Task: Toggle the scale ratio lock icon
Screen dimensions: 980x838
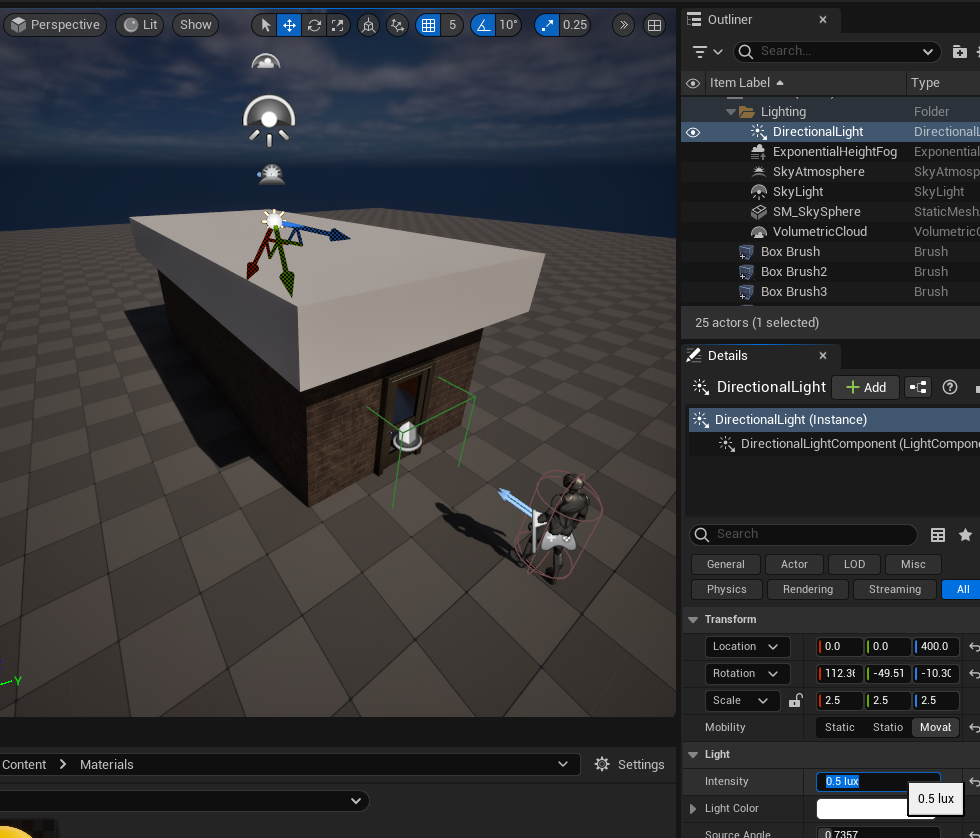Action: coord(795,701)
